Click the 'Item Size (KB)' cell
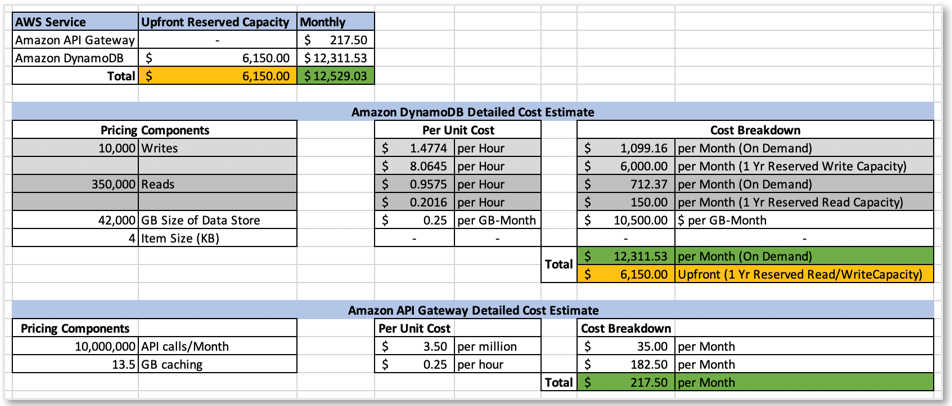Viewport: 952px width, 406px height. (x=217, y=238)
